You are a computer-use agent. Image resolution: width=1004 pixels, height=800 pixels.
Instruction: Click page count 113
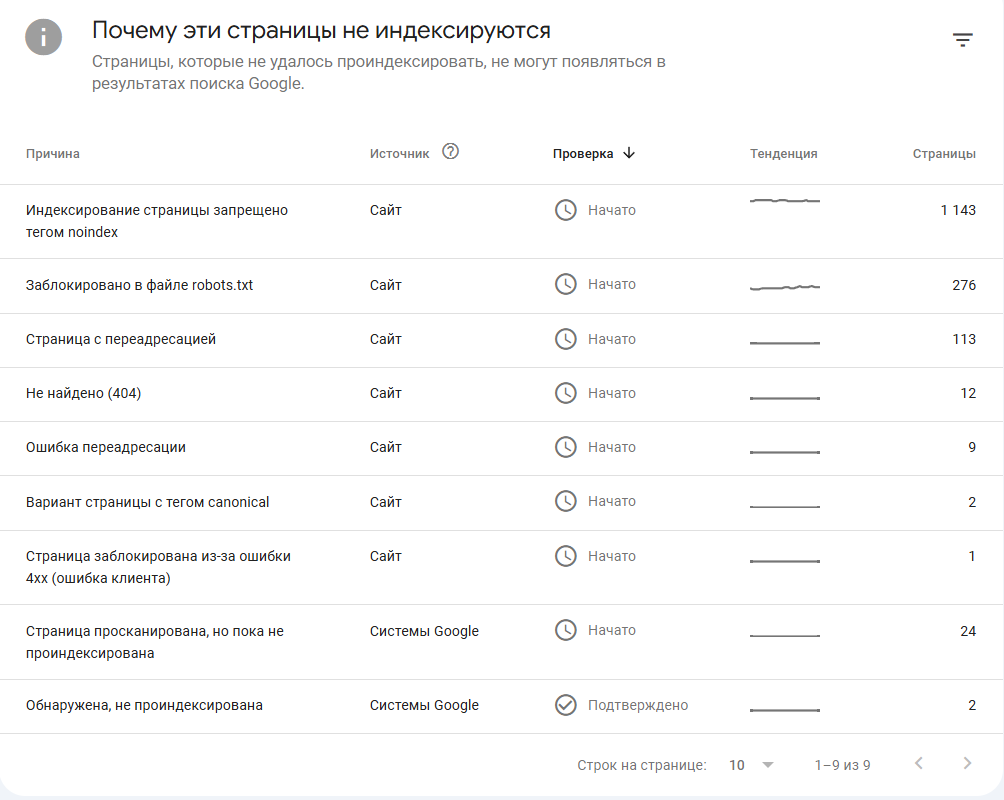coord(964,339)
